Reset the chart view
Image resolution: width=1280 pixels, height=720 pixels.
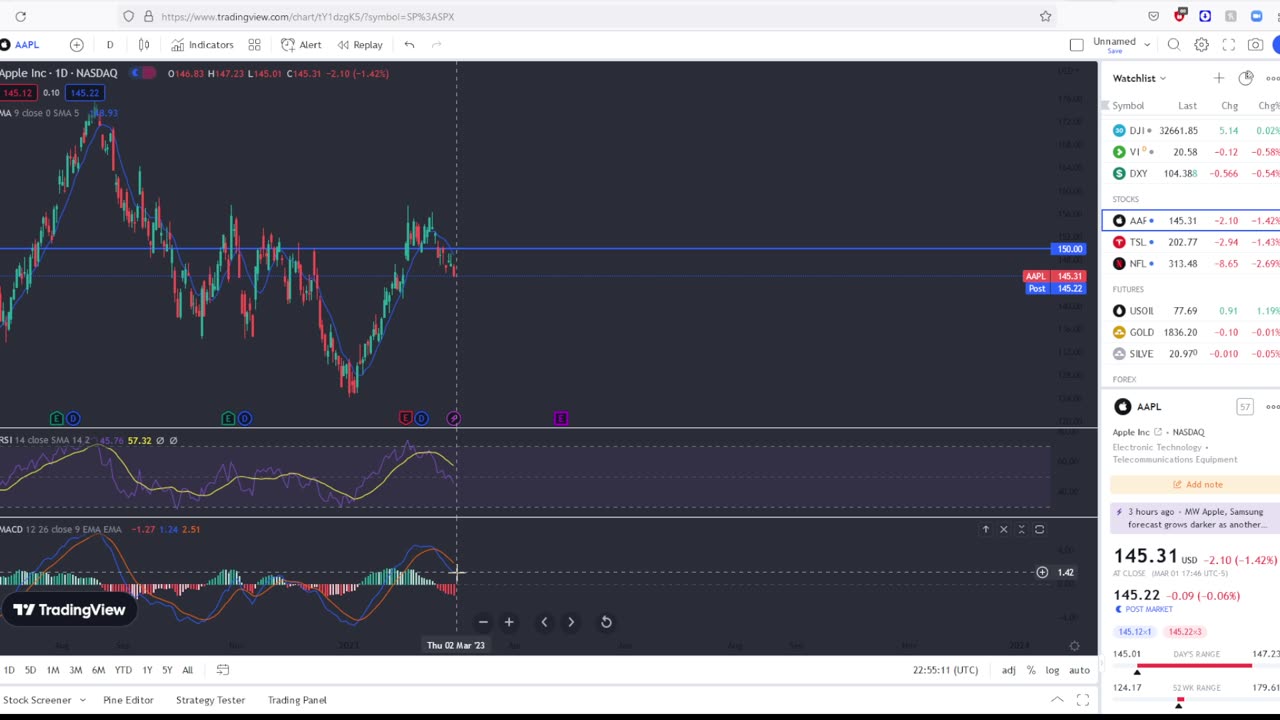coord(606,622)
